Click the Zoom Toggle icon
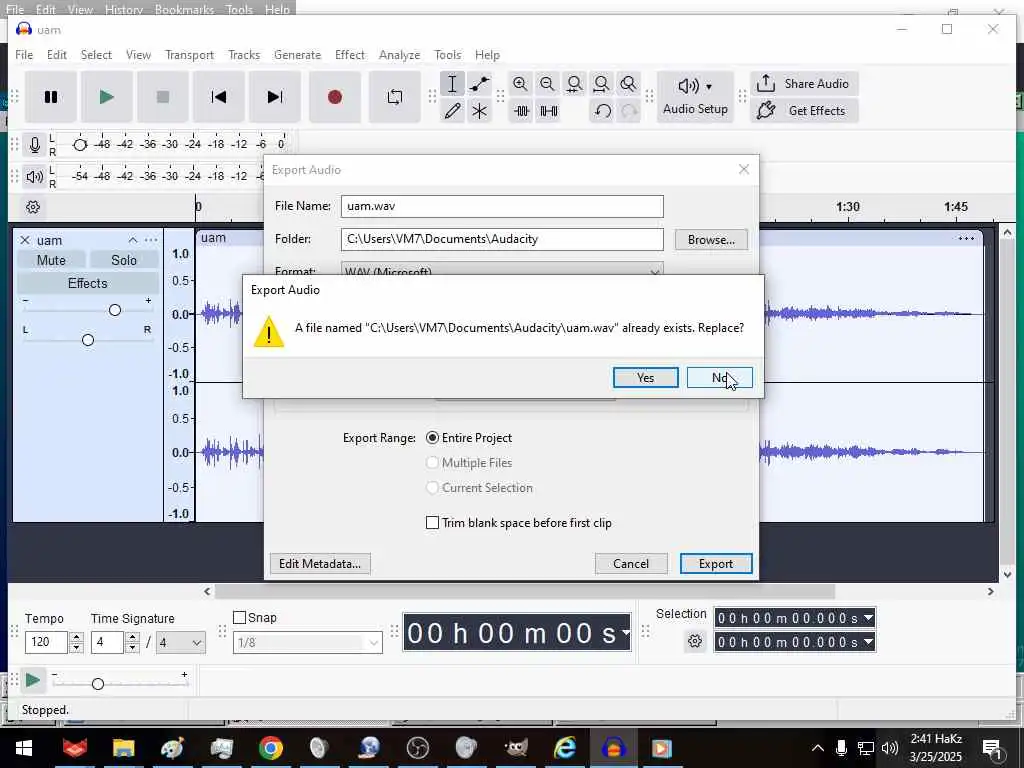Screen dimensions: 1024x768 click(x=628, y=84)
